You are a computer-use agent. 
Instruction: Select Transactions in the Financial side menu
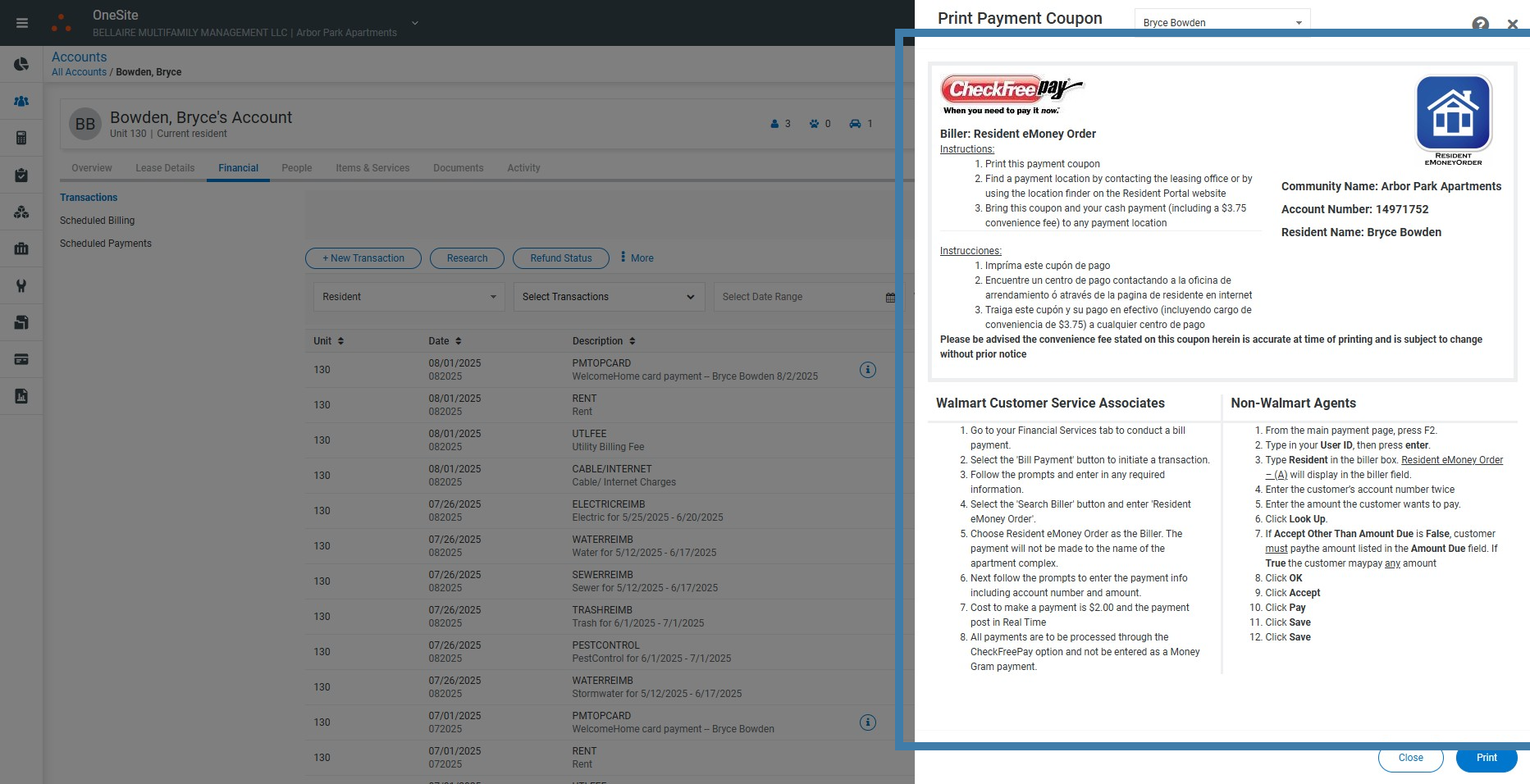click(x=89, y=198)
